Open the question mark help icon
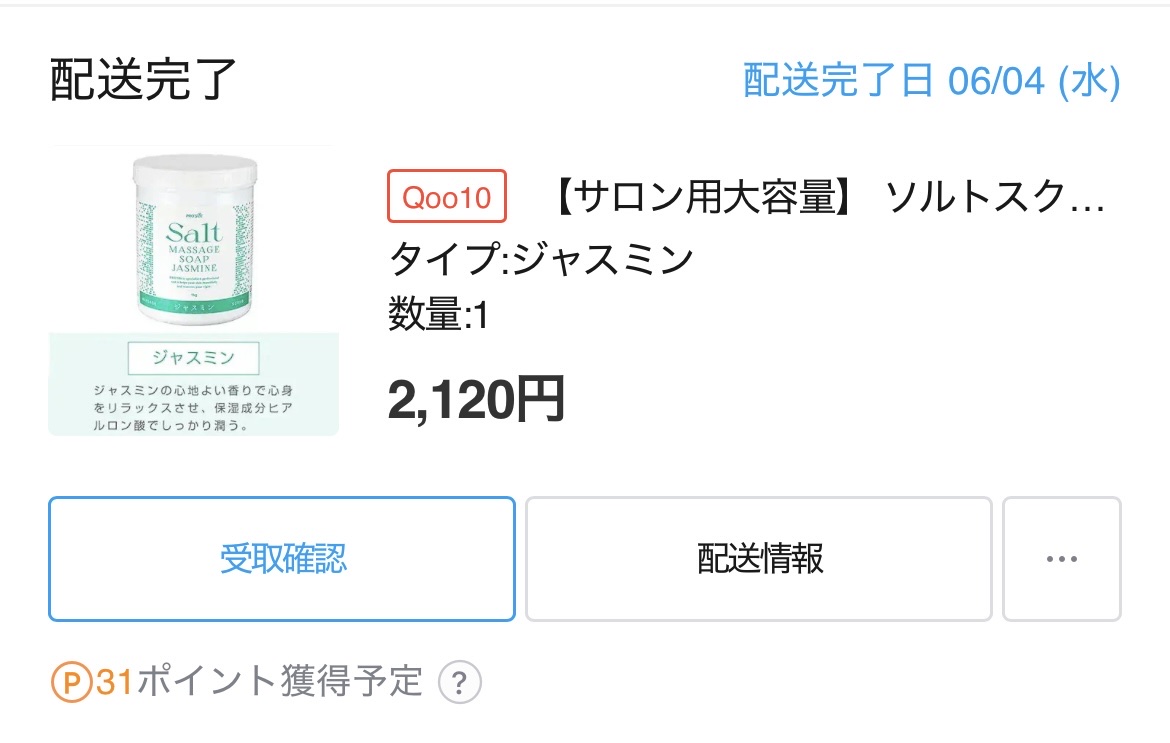 pyautogui.click(x=459, y=684)
